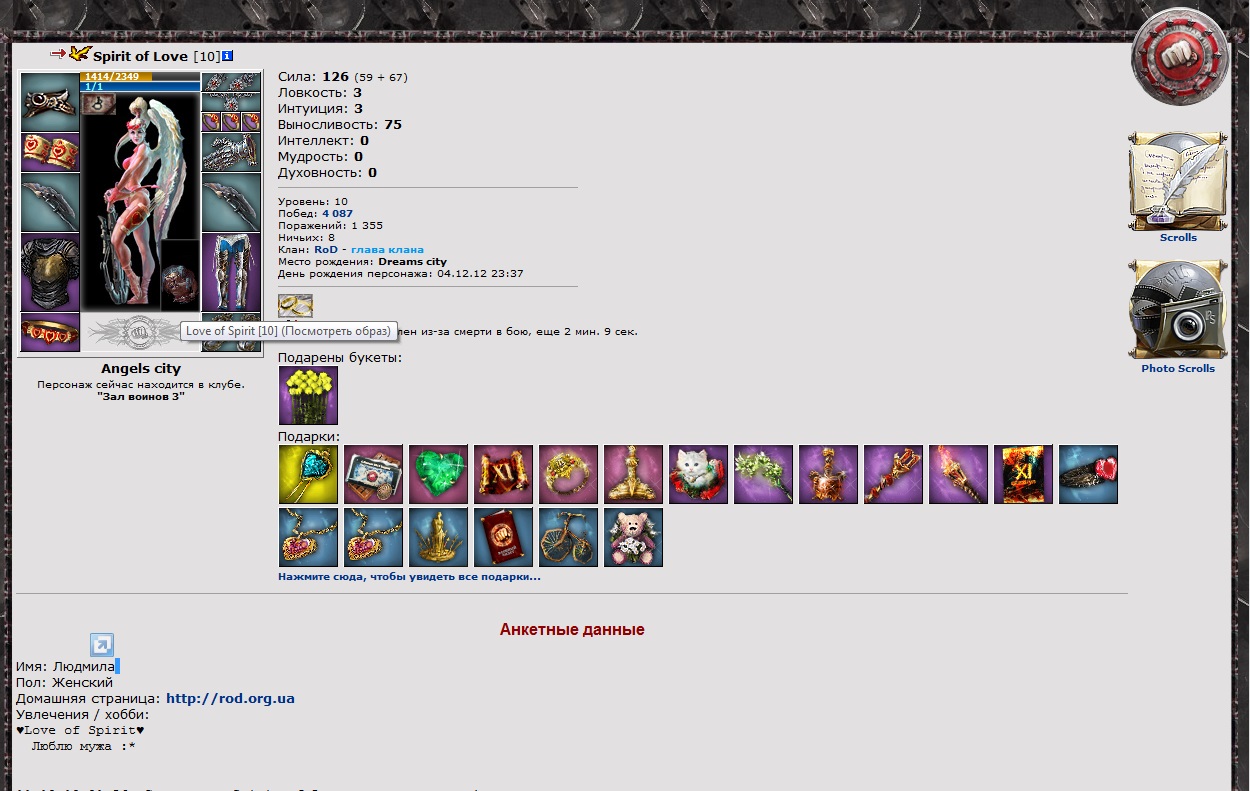Viewport: 1250px width, 791px height.
Task: Click the chest armor equipment slot
Action: pyautogui.click(x=50, y=272)
